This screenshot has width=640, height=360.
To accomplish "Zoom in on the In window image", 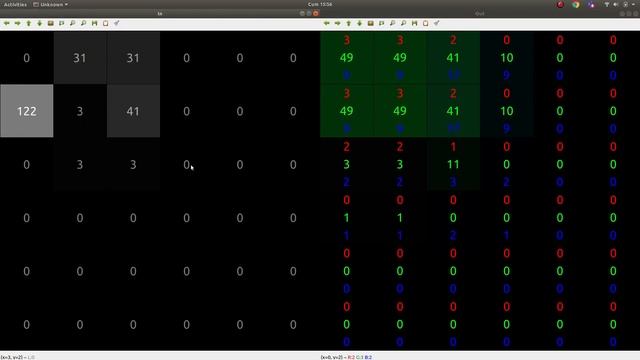I will pos(73,23).
